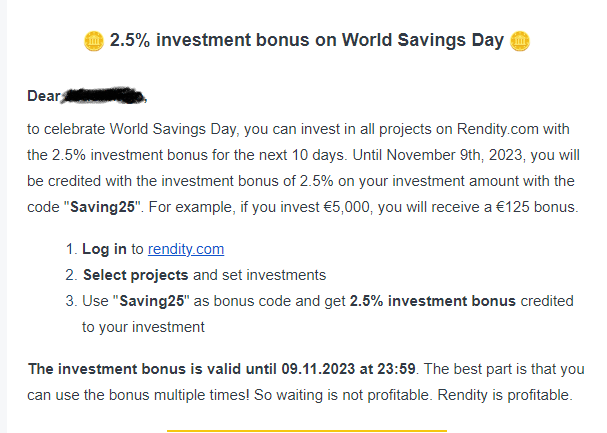Screen dimensions: 607x433
Task: Click the coin emoji right of the heading
Action: tap(519, 41)
